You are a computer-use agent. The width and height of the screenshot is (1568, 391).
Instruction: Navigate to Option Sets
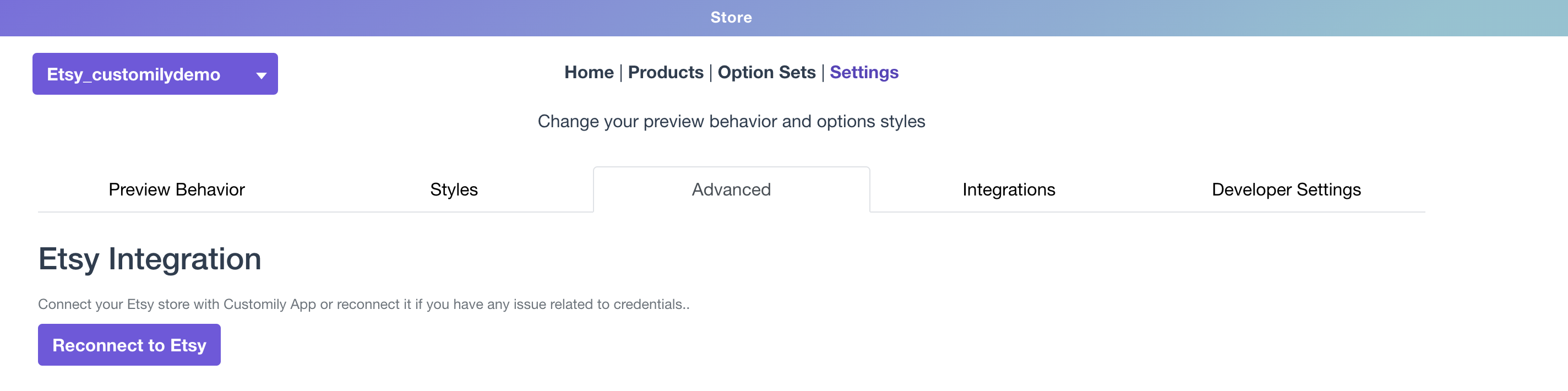[x=766, y=73]
